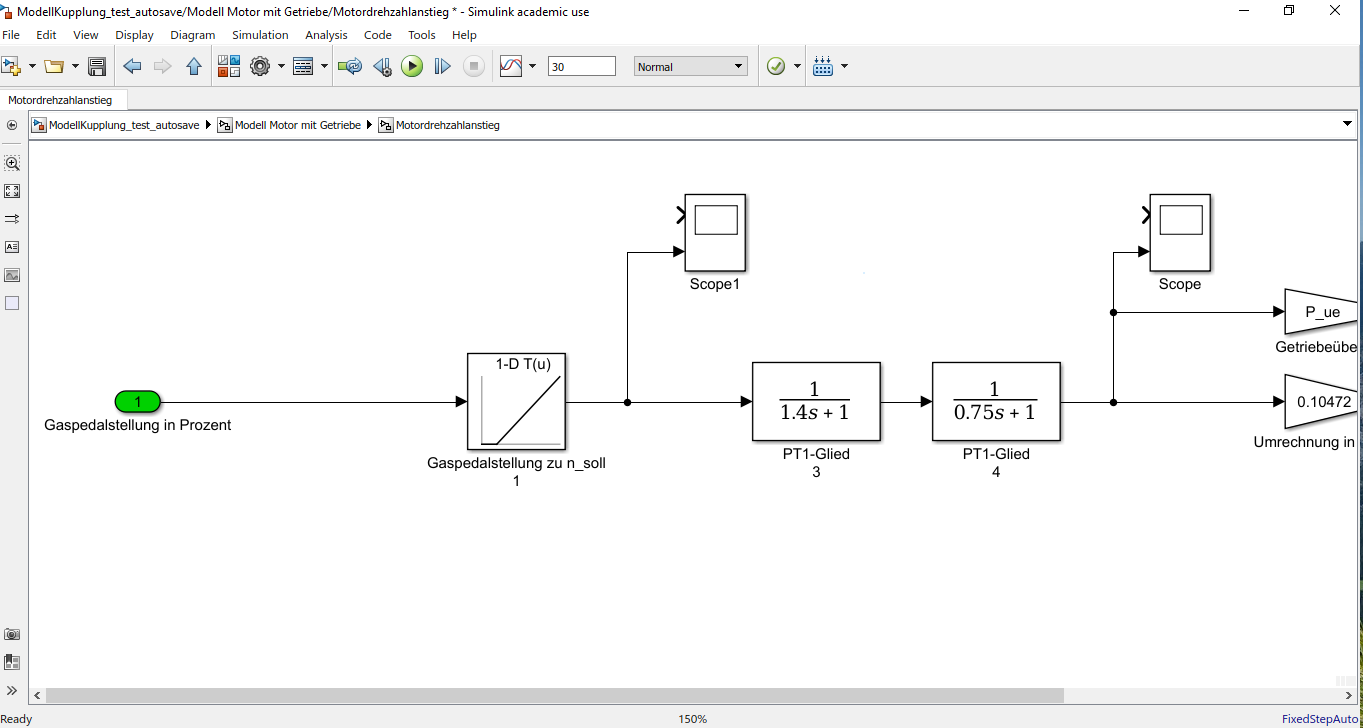Viewport: 1363px width, 728px height.
Task: Open the simulation mode Normal dropdown
Action: [x=691, y=67]
